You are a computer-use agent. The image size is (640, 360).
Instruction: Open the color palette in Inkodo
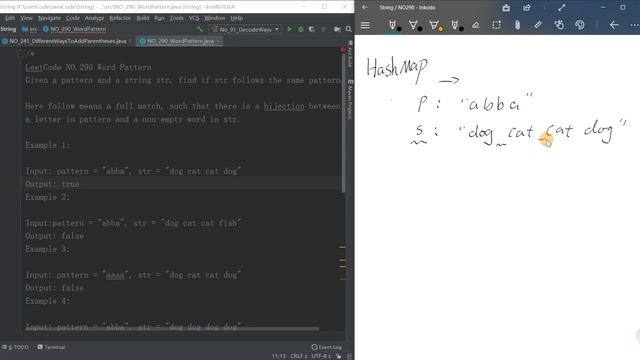(x=580, y=25)
